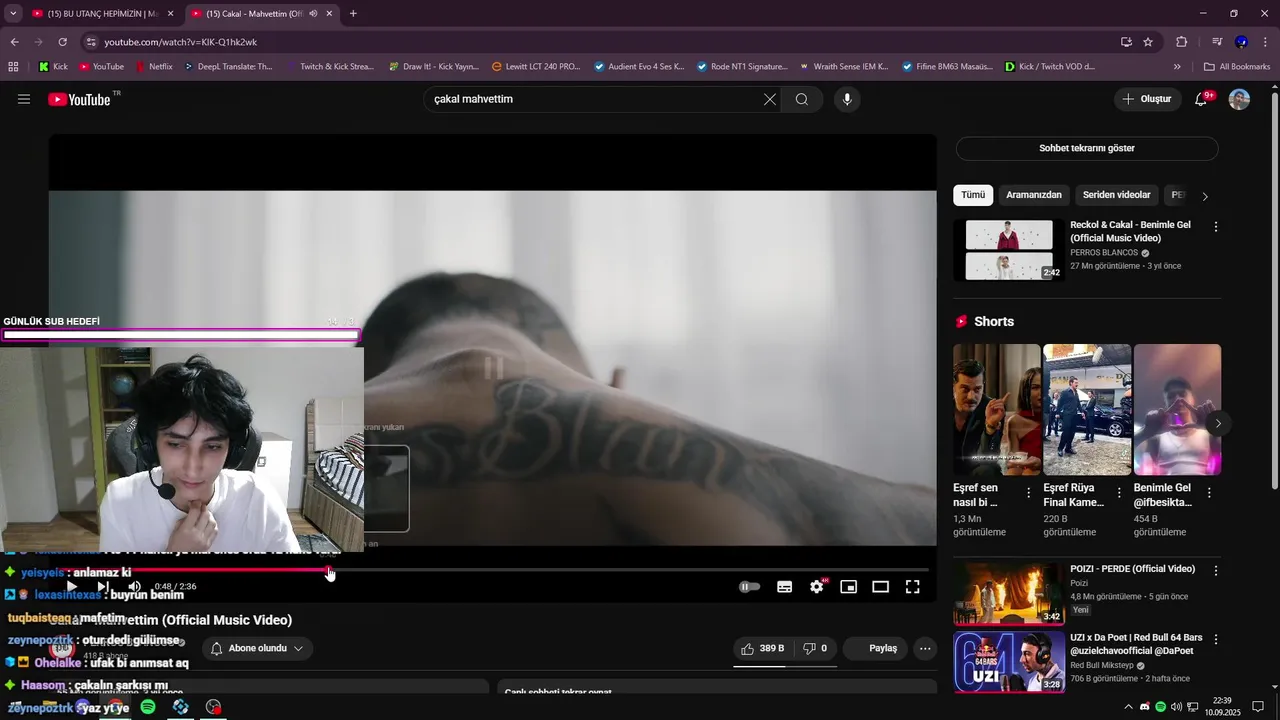Switch to theater mode

(881, 587)
